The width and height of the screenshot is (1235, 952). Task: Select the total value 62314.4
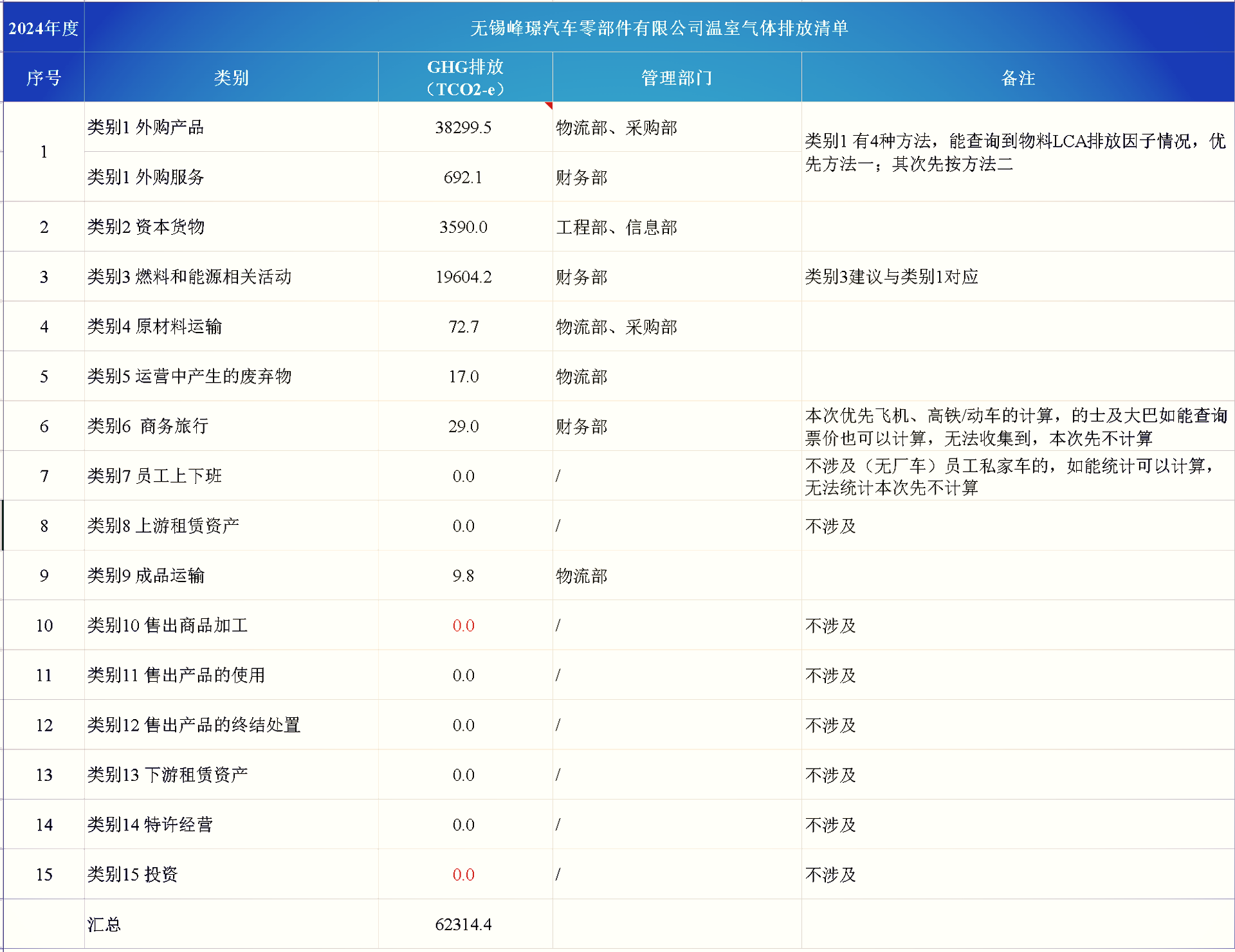(464, 924)
